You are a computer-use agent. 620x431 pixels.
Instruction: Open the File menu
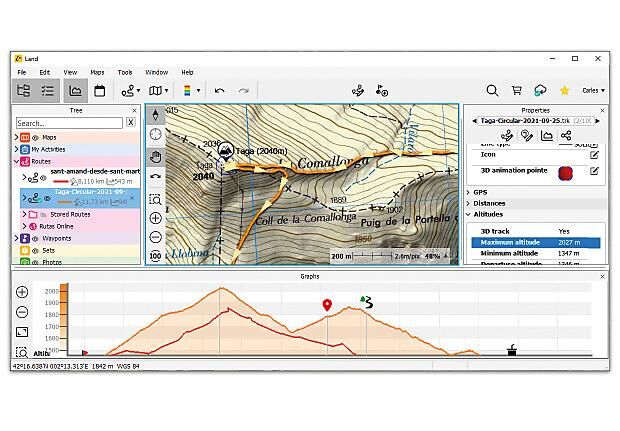[x=22, y=72]
